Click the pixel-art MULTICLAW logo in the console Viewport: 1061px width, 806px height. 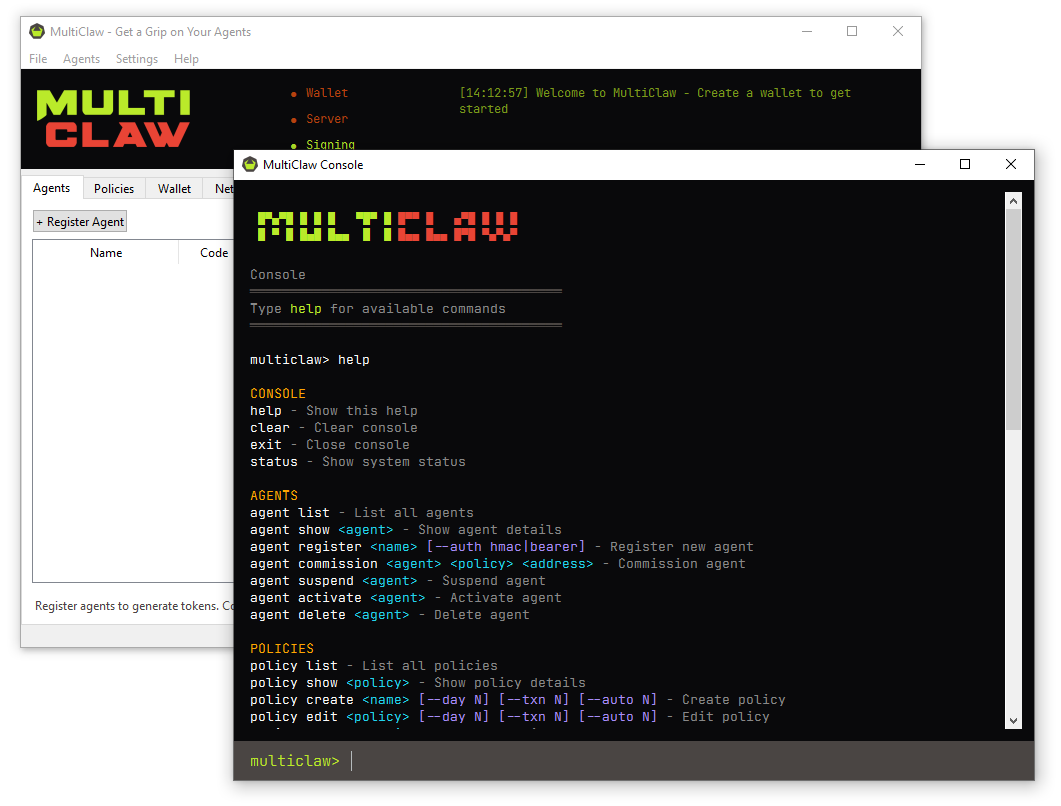tap(383, 227)
